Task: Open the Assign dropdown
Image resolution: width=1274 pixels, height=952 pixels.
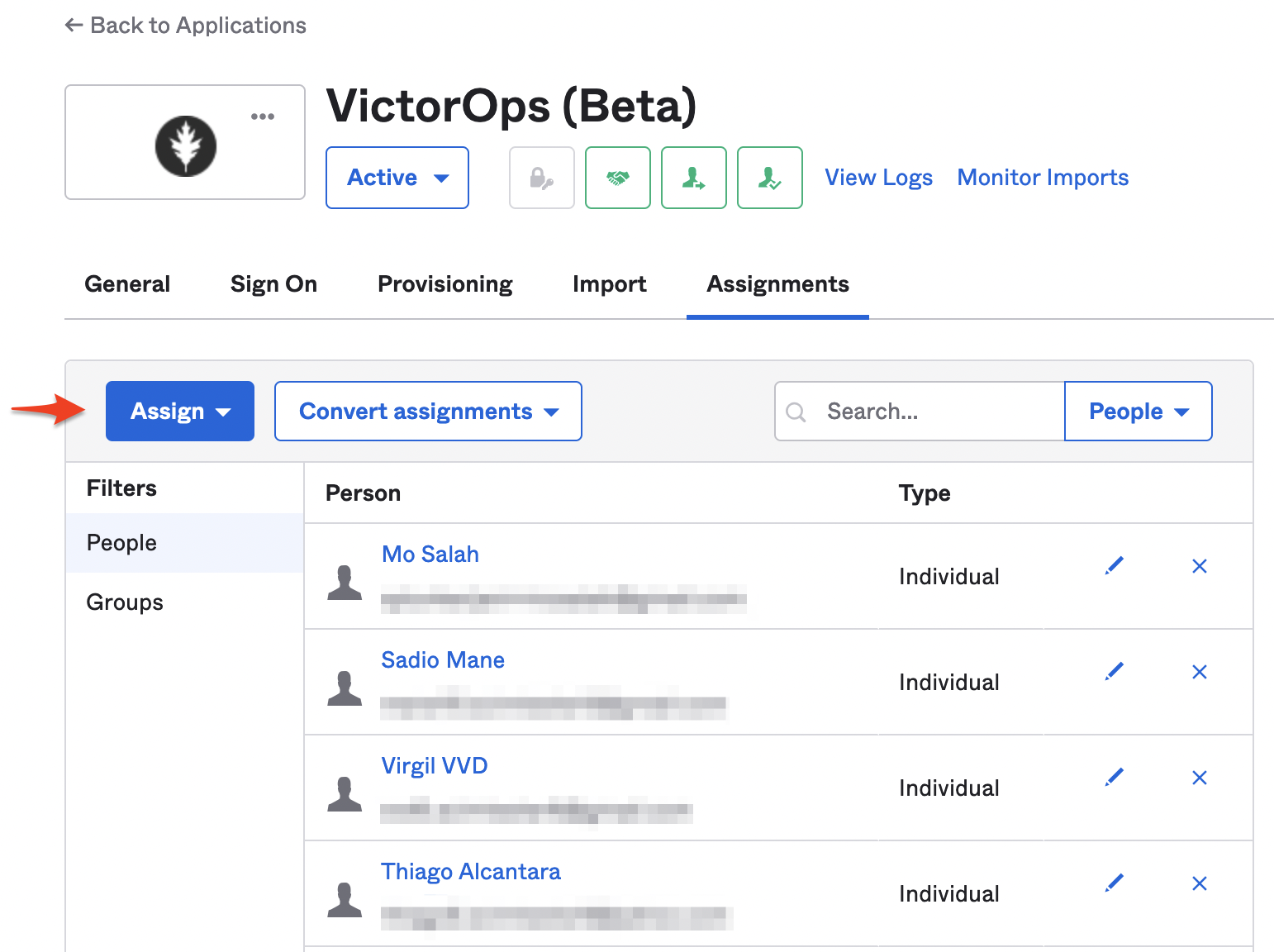Action: point(179,411)
